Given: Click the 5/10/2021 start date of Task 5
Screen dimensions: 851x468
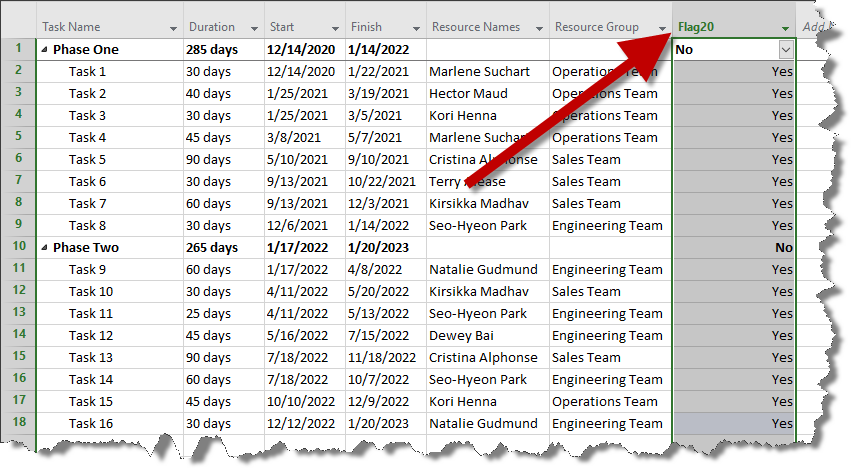Looking at the screenshot, I should [x=304, y=160].
